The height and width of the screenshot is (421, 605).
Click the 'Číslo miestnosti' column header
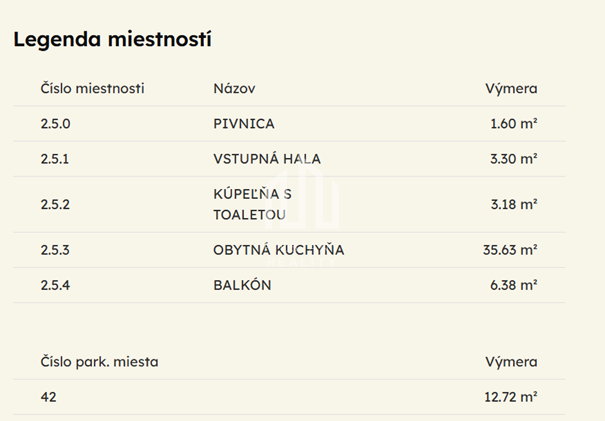click(92, 88)
